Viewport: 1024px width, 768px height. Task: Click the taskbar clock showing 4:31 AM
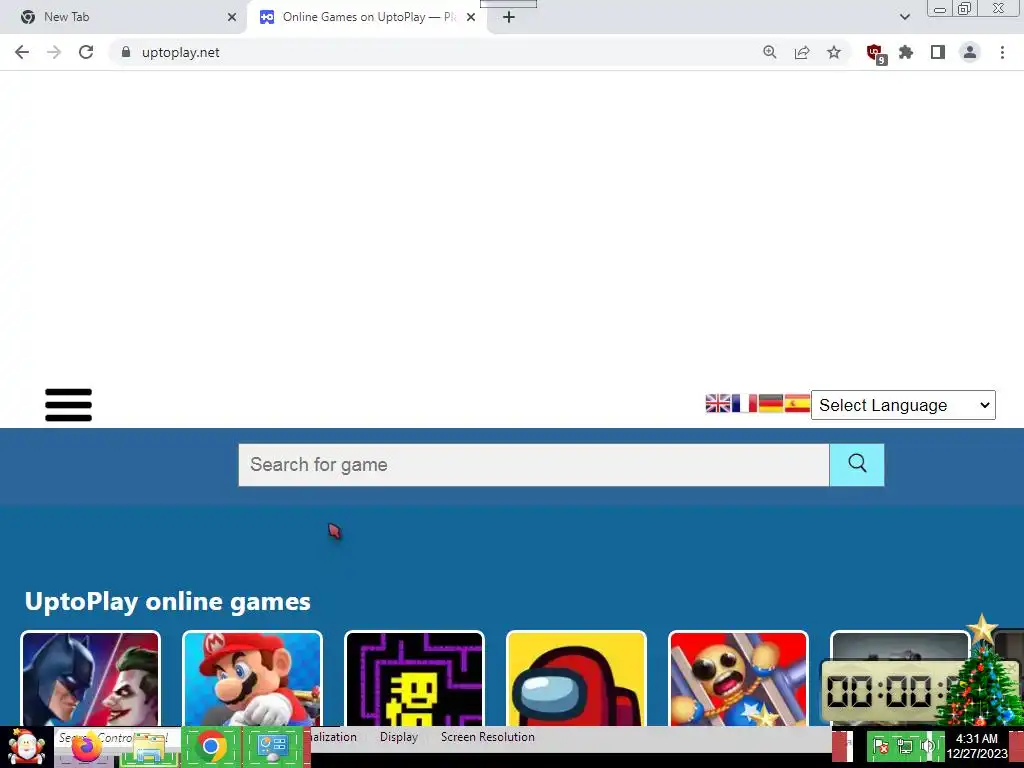(977, 746)
